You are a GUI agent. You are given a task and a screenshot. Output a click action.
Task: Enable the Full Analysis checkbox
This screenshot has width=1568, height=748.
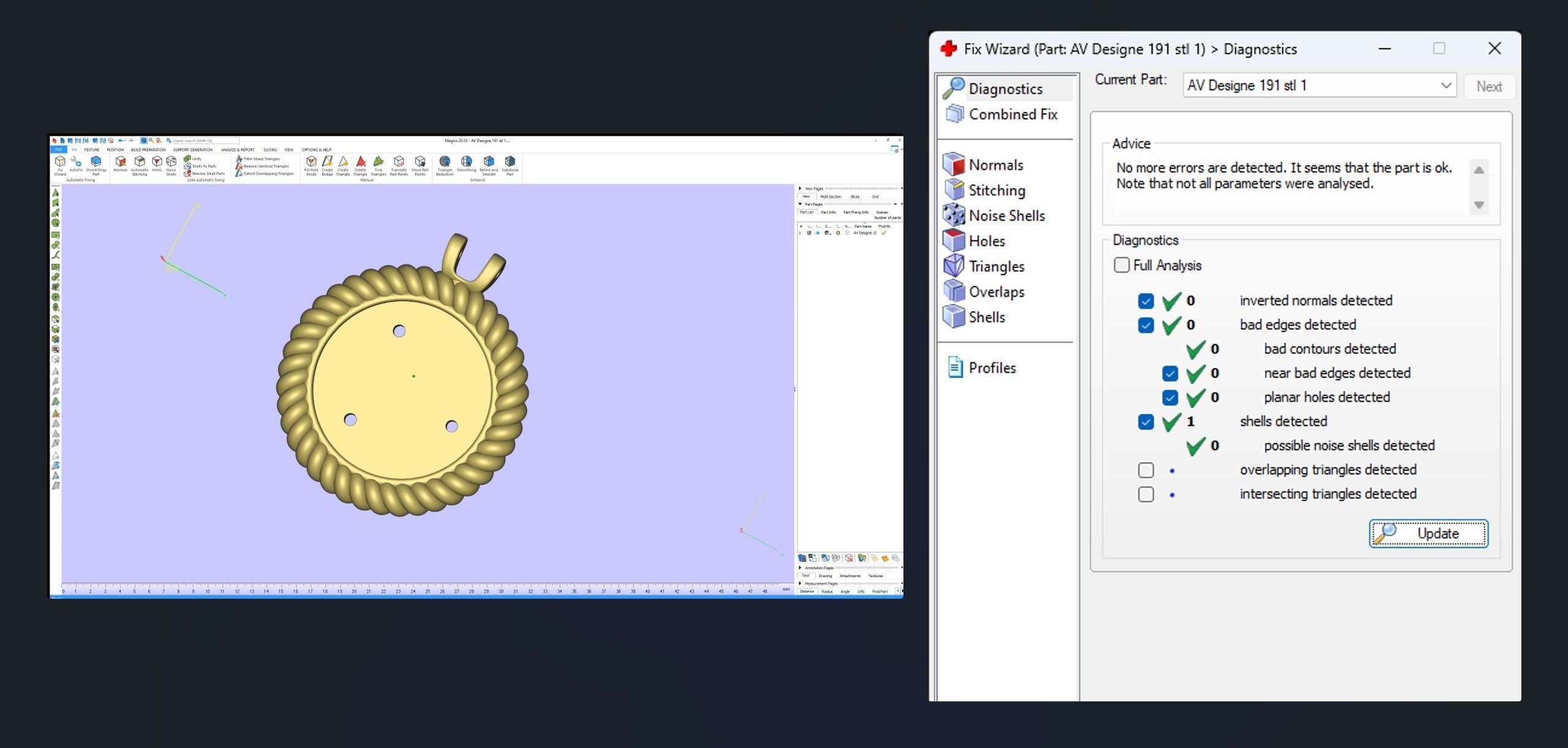tap(1121, 265)
